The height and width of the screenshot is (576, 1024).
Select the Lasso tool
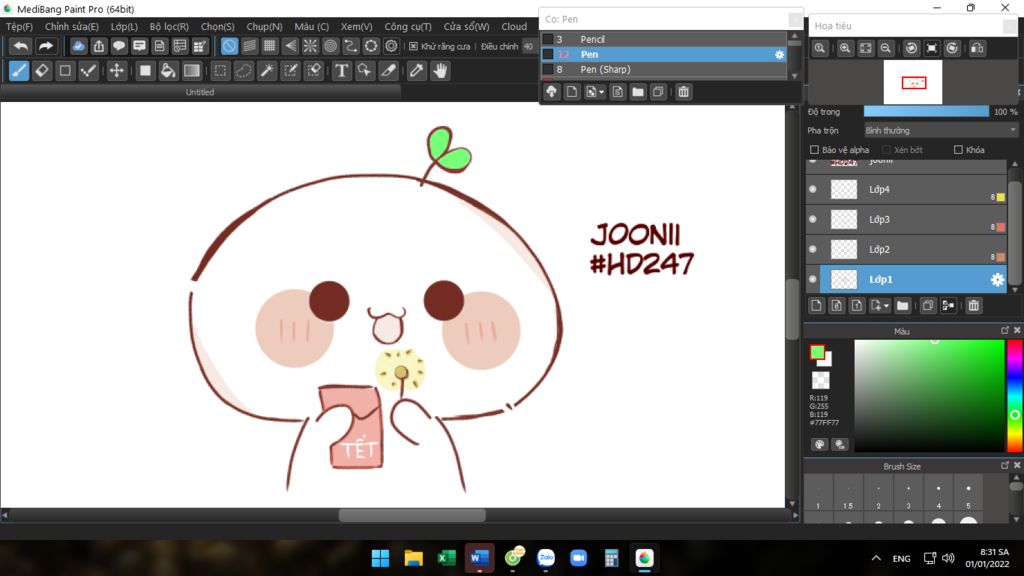click(244, 71)
